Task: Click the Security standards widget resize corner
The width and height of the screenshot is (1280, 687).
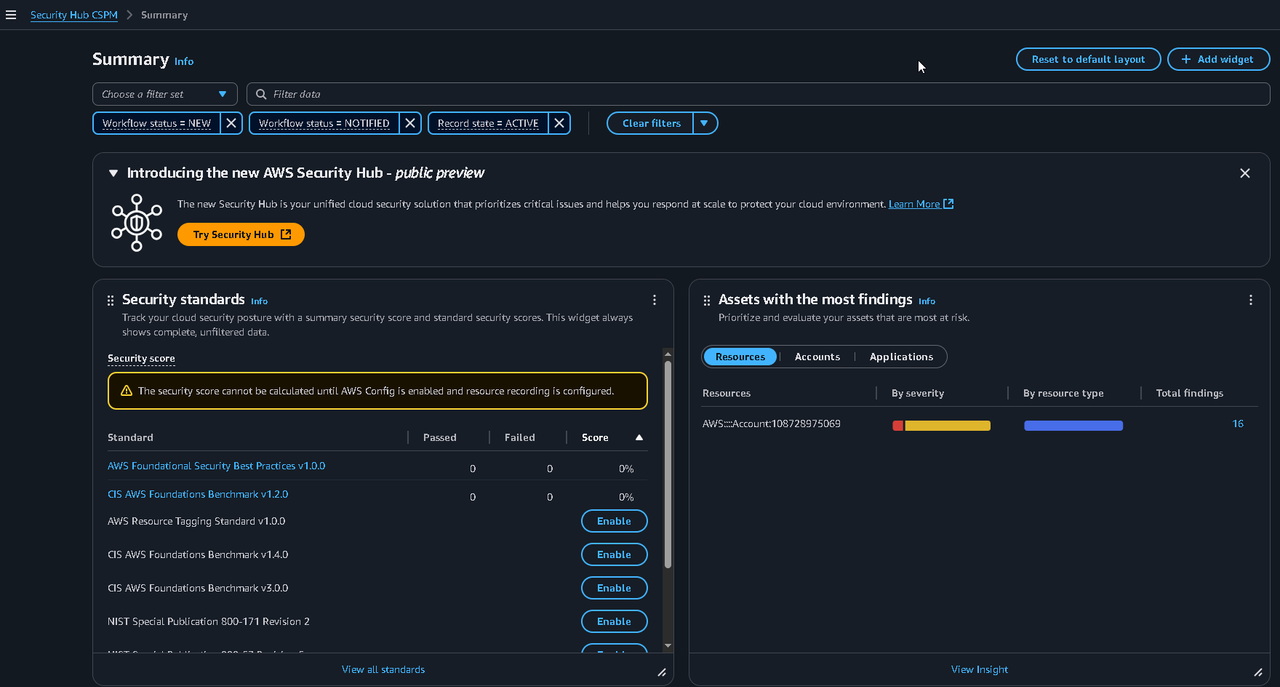Action: pos(662,673)
